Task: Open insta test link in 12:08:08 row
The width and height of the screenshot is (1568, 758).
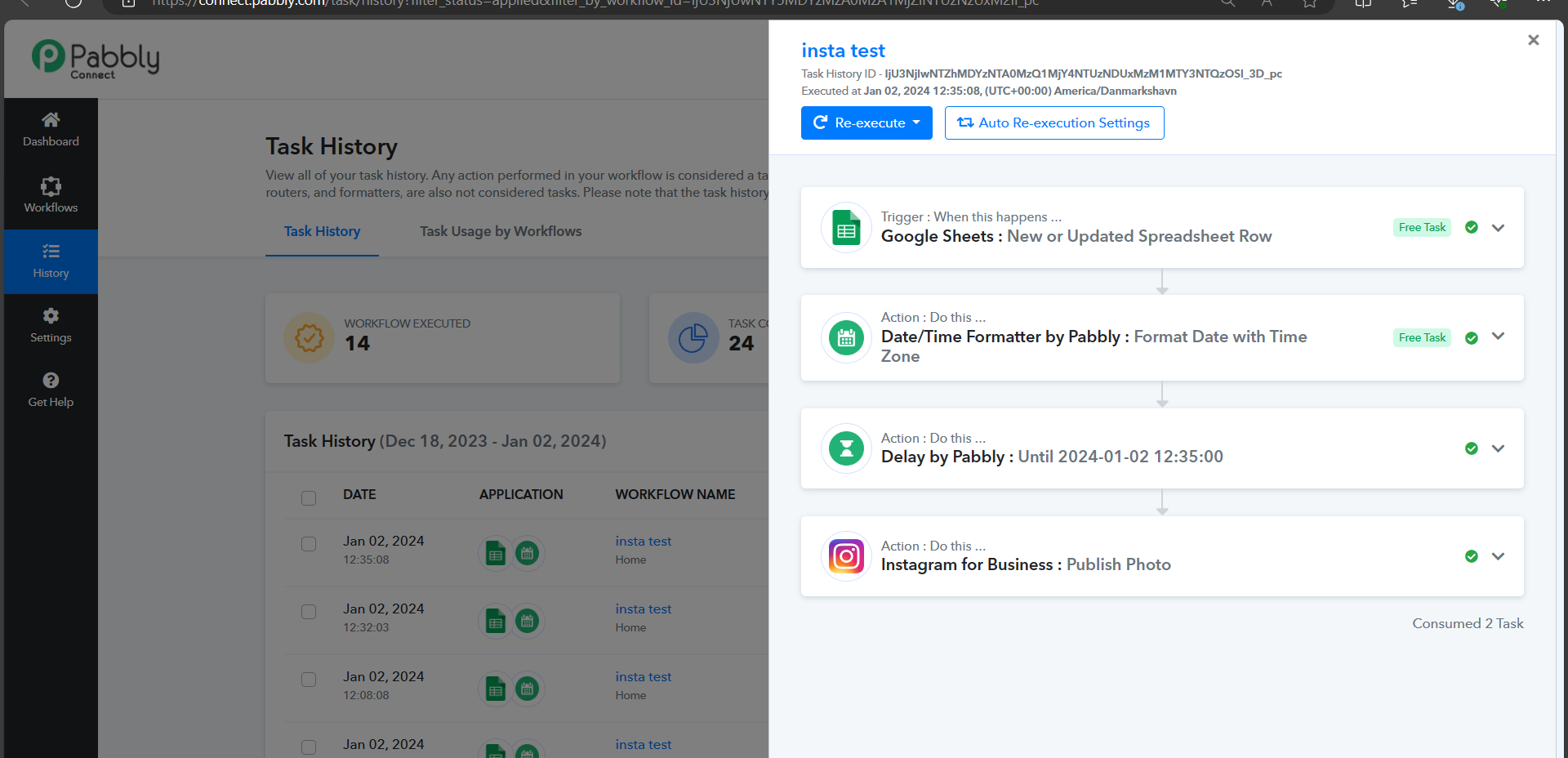Action: (644, 676)
